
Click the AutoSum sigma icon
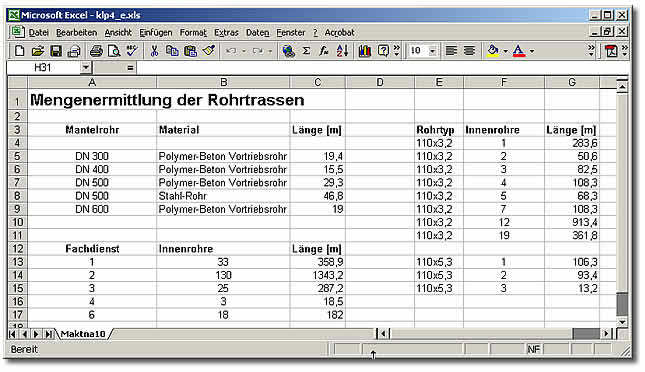306,51
